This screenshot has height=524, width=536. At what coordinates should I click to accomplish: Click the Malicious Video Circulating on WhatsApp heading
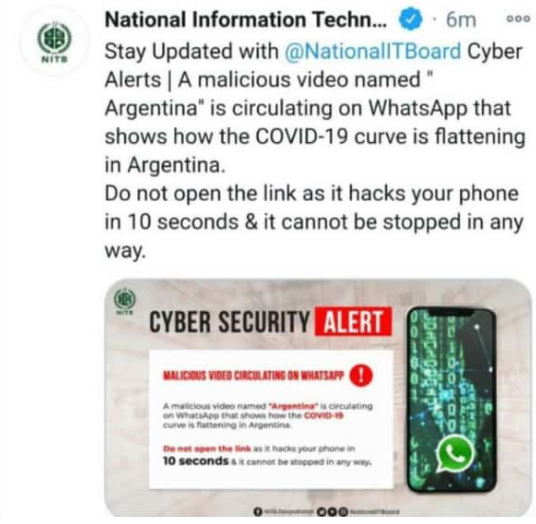click(x=253, y=376)
